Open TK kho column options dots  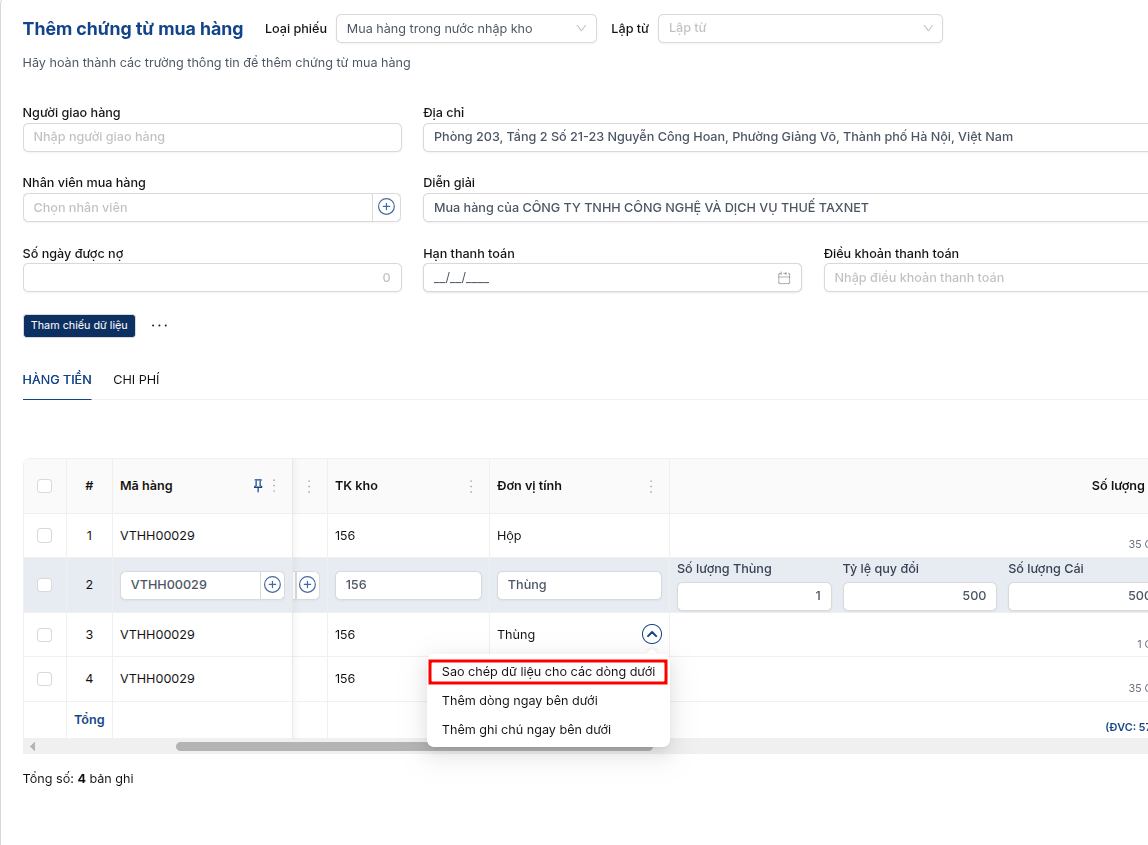[471, 486]
